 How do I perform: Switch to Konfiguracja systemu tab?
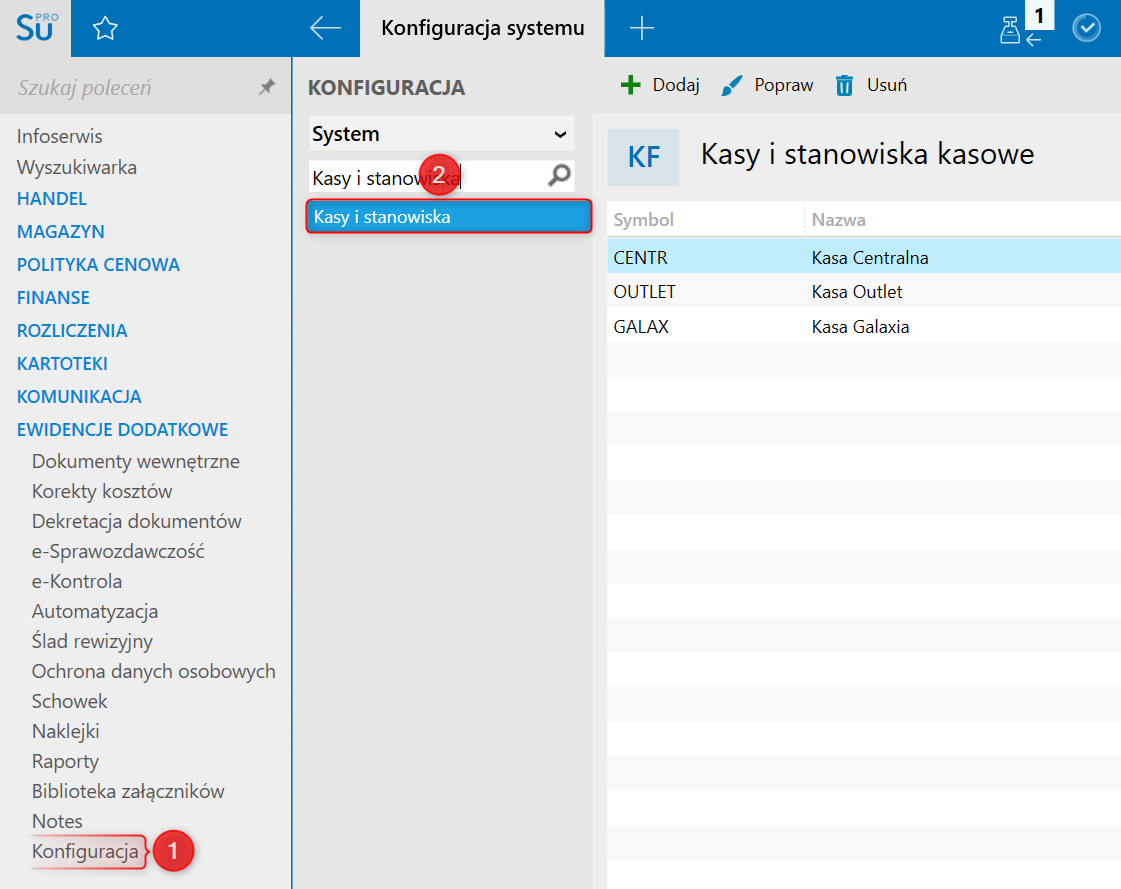click(x=483, y=28)
